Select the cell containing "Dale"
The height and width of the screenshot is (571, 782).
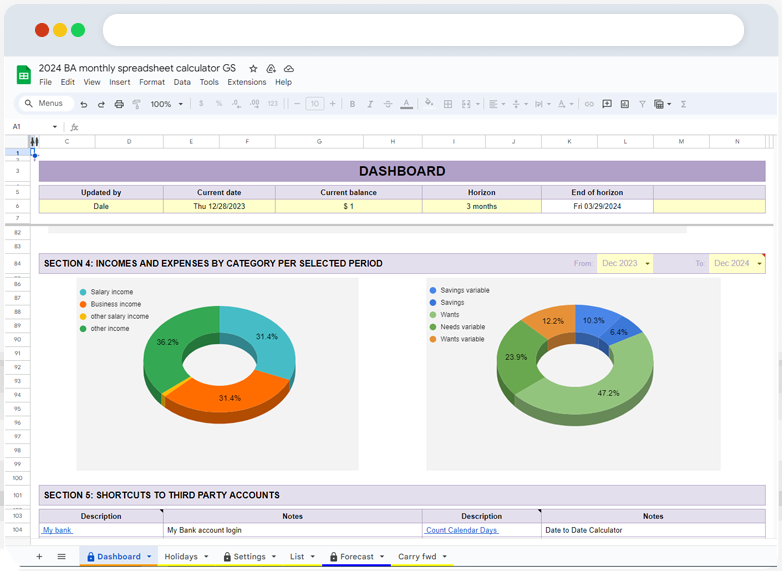pyautogui.click(x=101, y=206)
